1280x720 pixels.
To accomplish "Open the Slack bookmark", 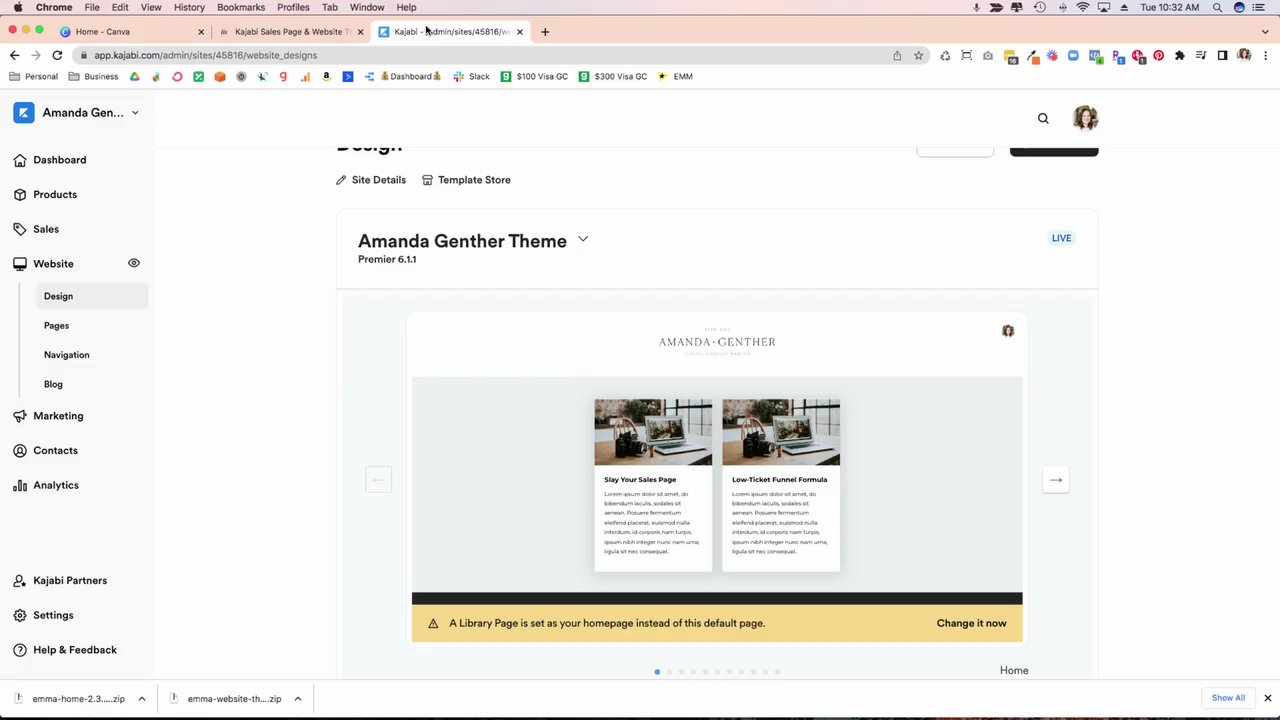I will pos(472,77).
